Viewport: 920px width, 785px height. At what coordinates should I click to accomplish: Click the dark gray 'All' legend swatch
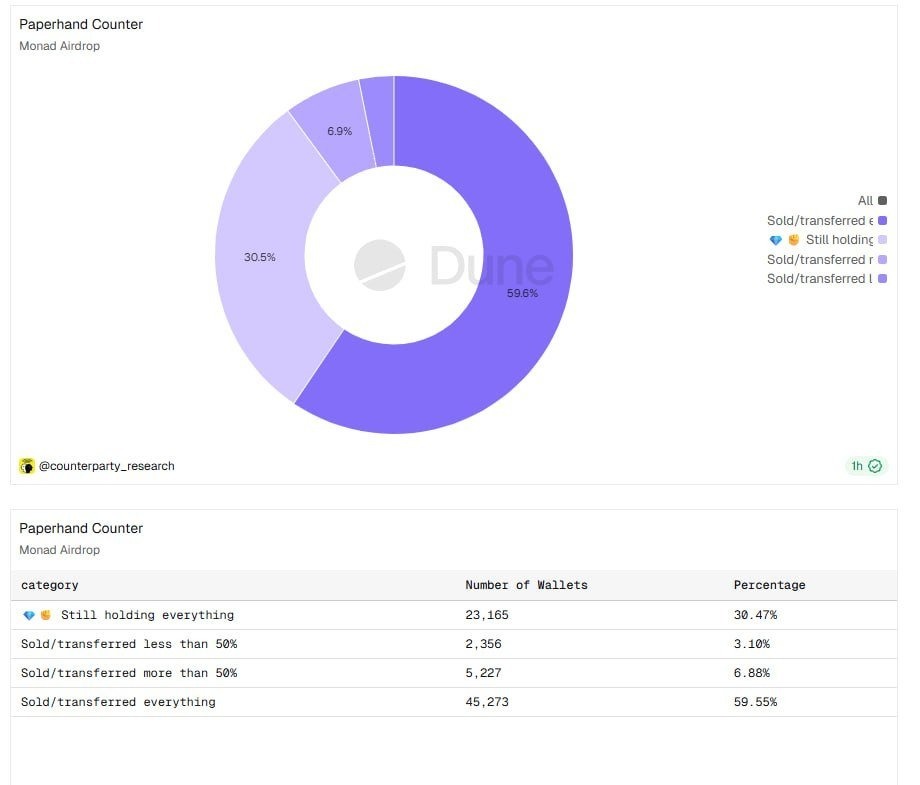coord(882,201)
